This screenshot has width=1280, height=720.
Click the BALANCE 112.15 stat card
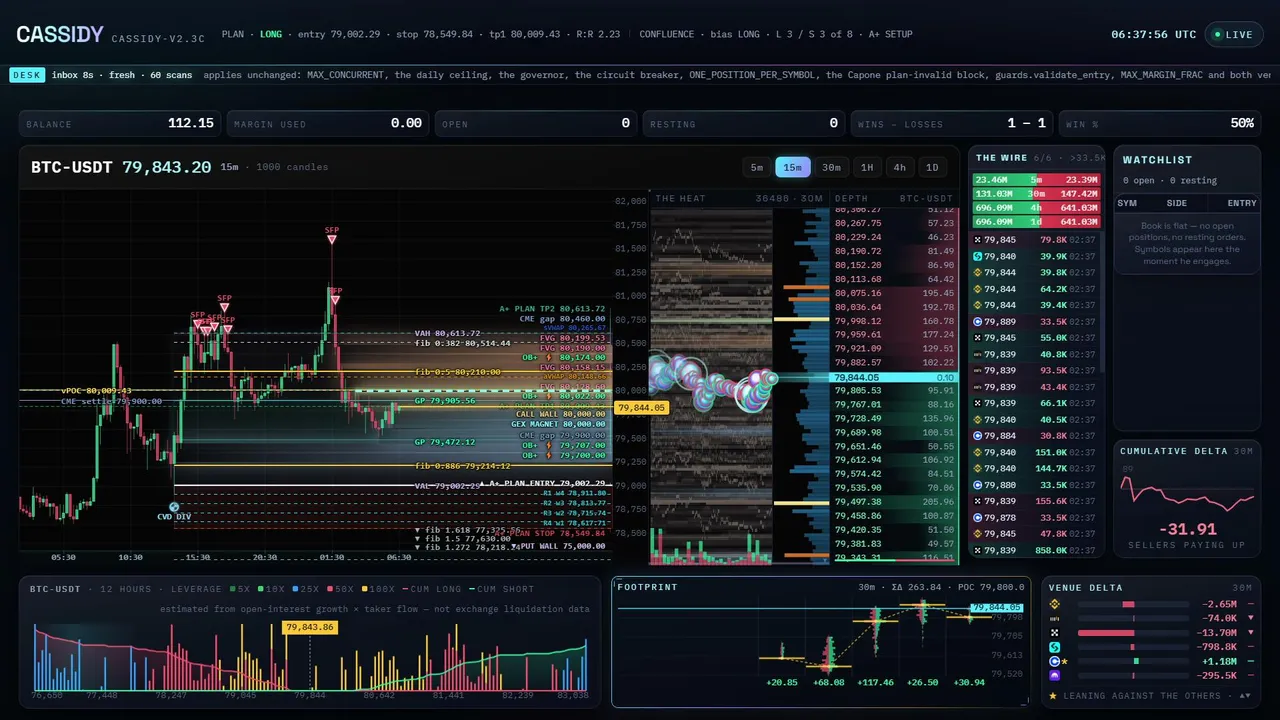click(x=120, y=123)
